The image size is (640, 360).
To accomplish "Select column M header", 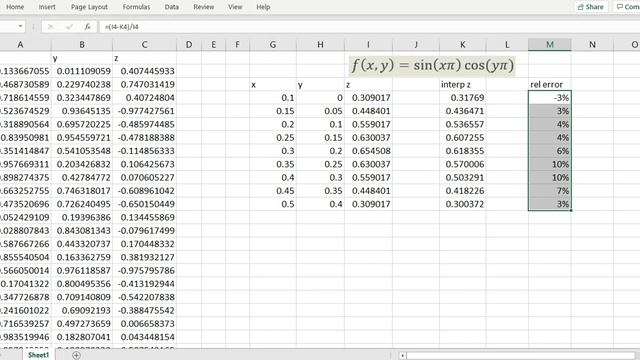I will 550,45.
